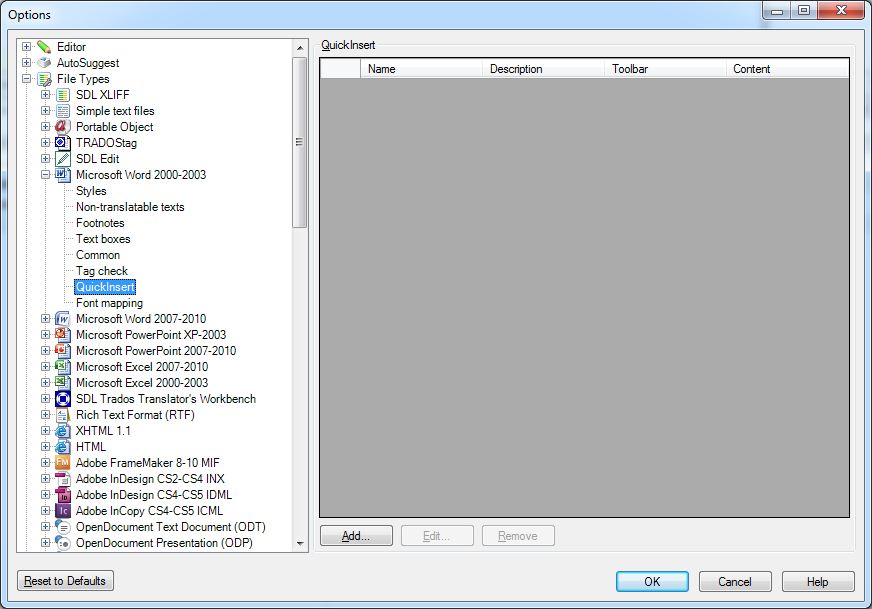872x609 pixels.
Task: Expand the Editor node
Action: pos(26,47)
